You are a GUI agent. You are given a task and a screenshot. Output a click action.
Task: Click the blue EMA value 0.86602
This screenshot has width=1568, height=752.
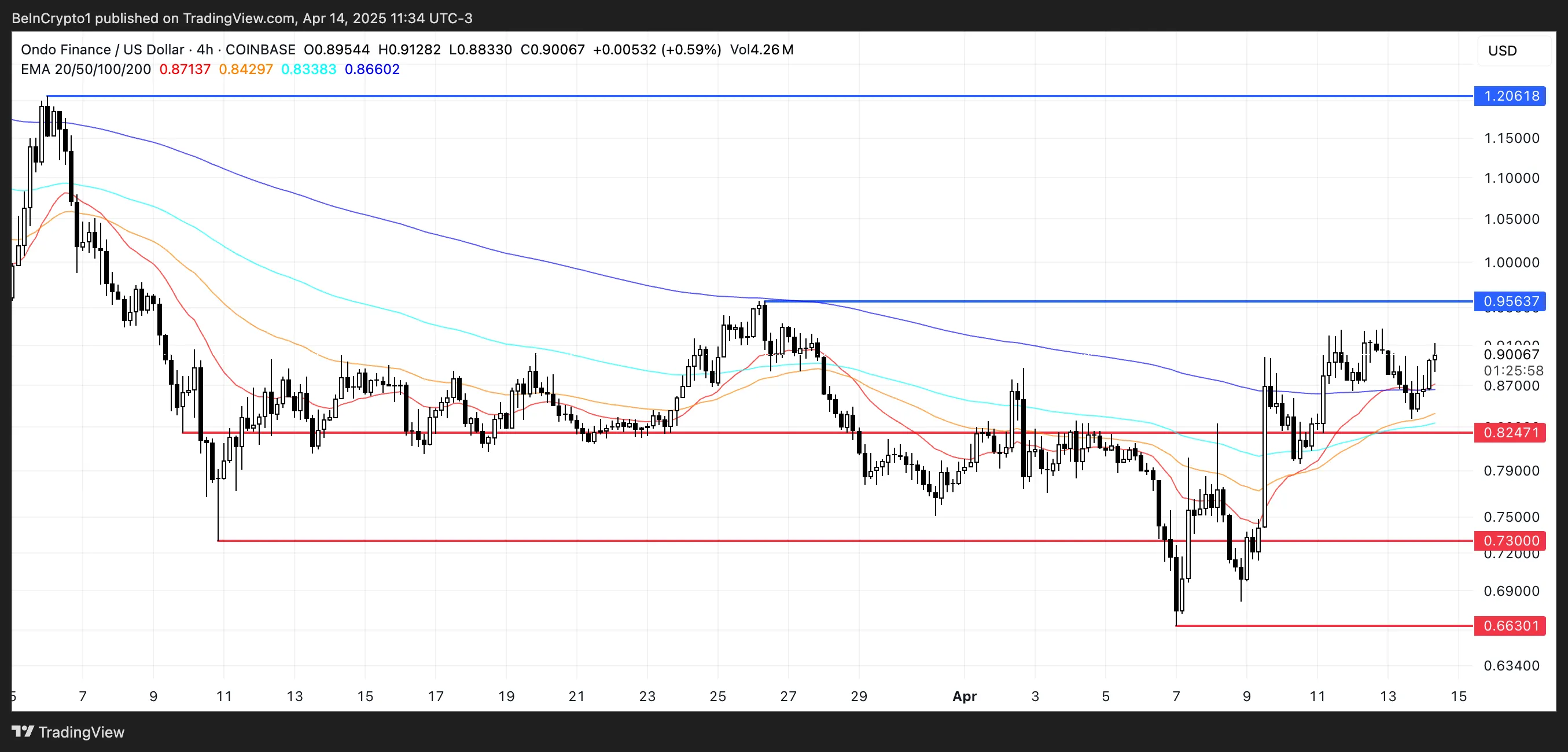pos(372,69)
